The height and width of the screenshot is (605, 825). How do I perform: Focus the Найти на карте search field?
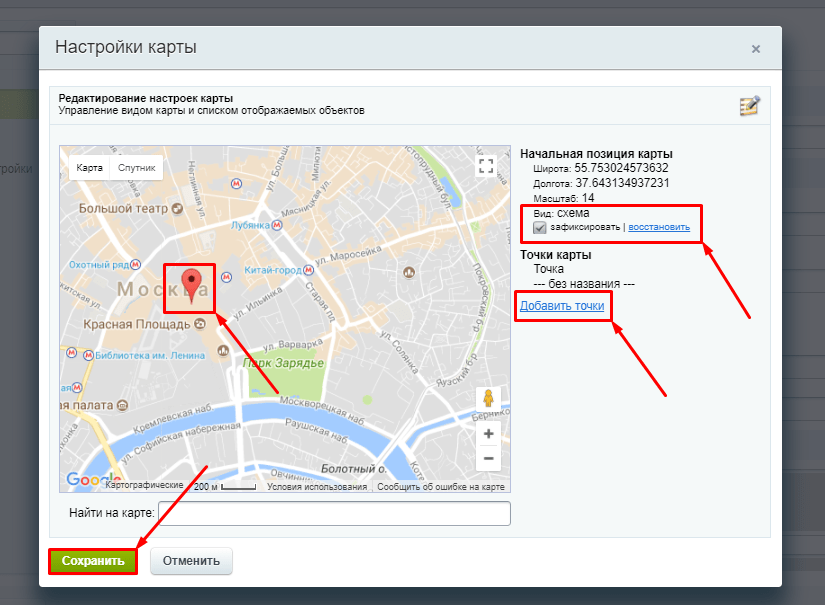click(x=334, y=513)
